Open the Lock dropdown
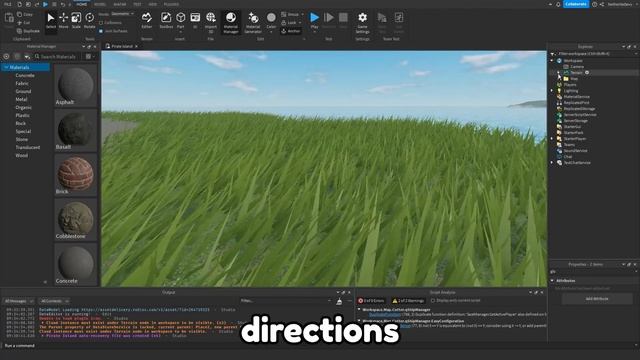 click(291, 23)
